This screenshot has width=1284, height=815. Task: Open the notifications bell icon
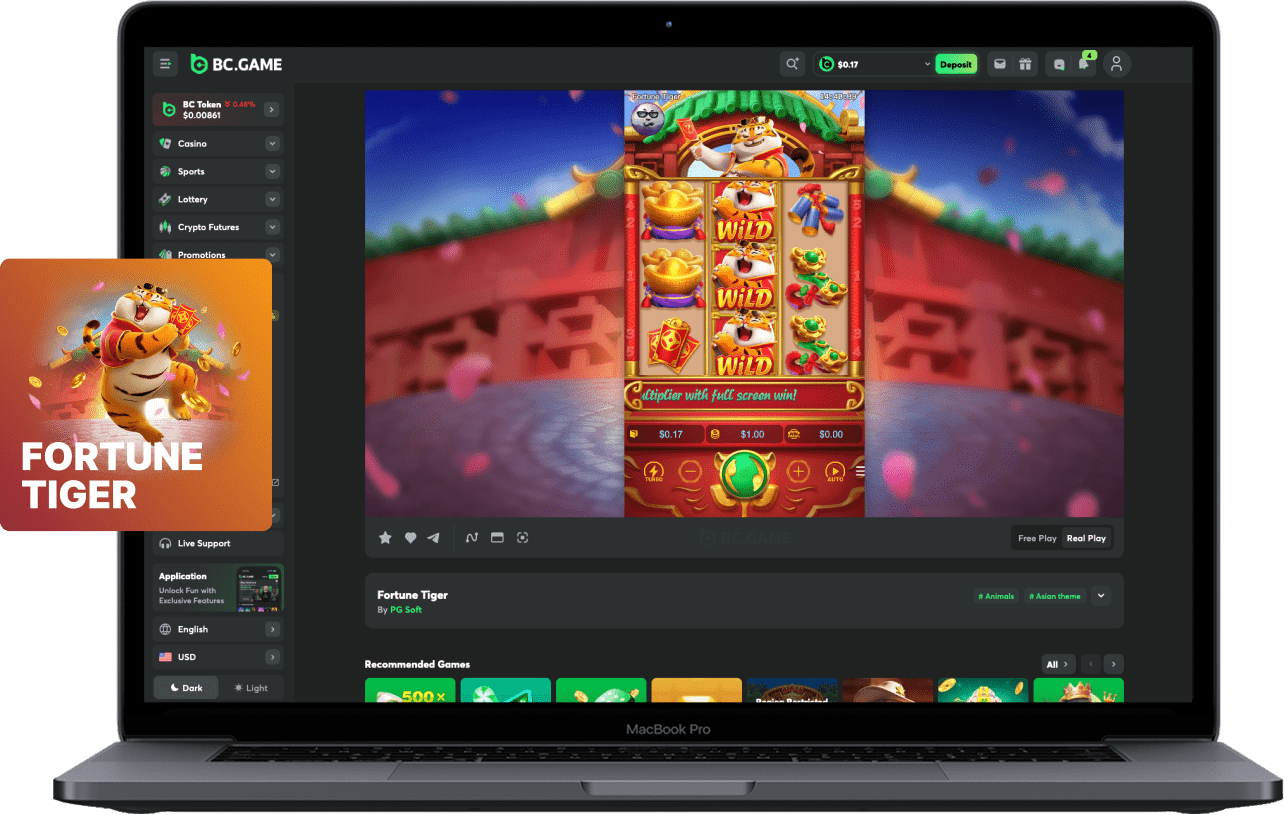click(1083, 64)
